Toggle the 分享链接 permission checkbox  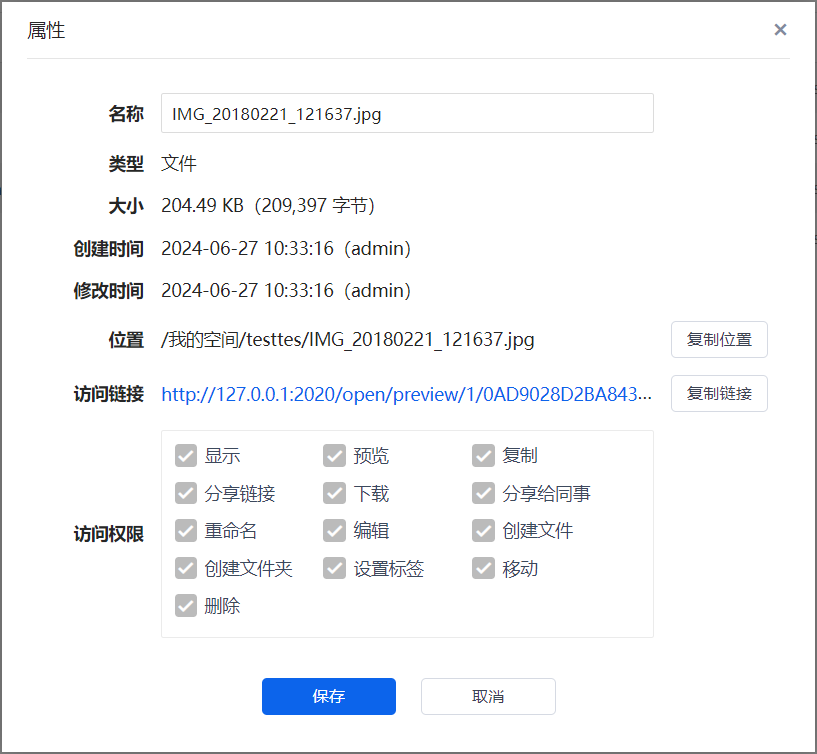186,494
